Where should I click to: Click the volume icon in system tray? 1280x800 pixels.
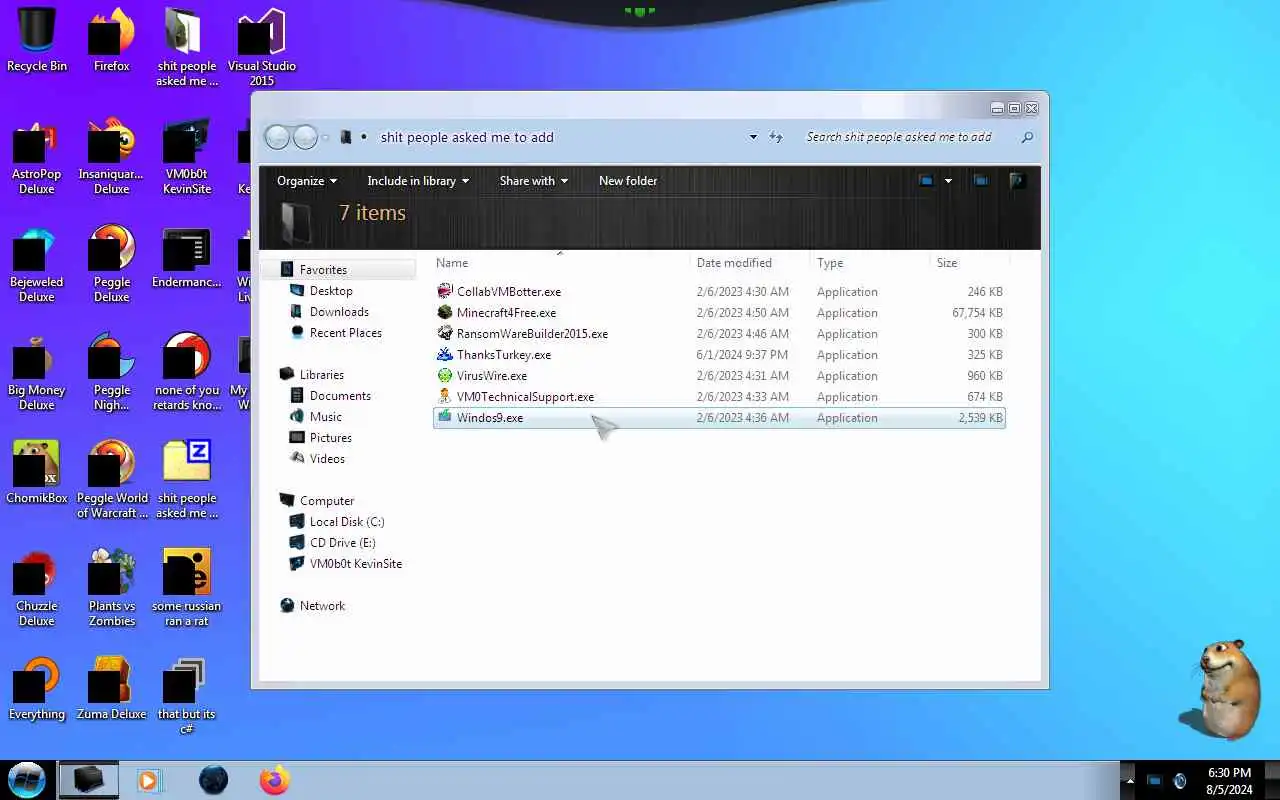click(1180, 780)
